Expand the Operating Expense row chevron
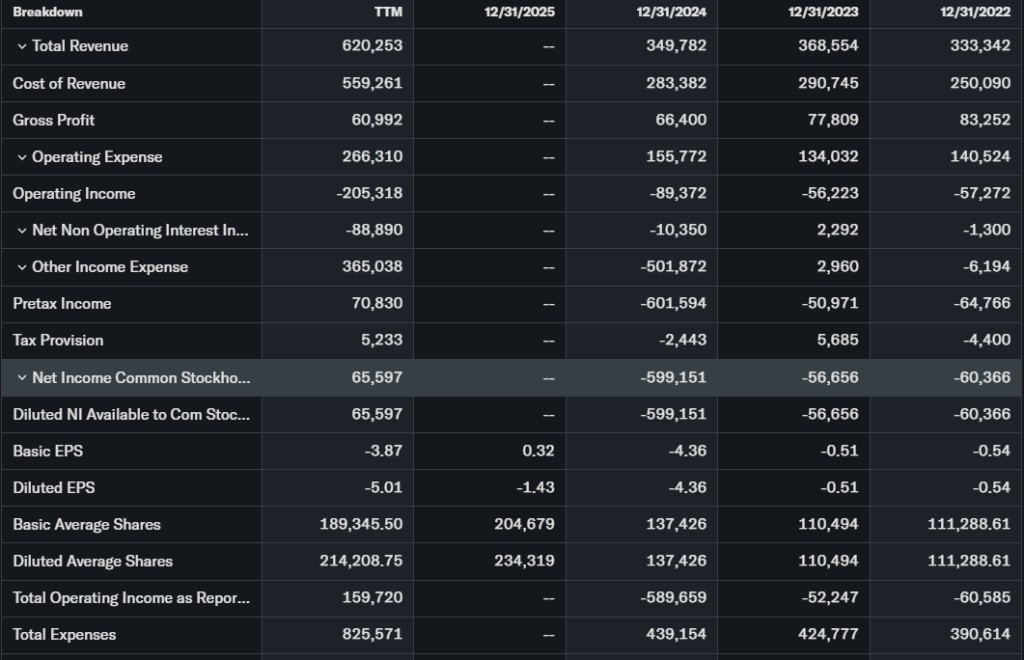The width and height of the screenshot is (1024, 660). (x=22, y=157)
